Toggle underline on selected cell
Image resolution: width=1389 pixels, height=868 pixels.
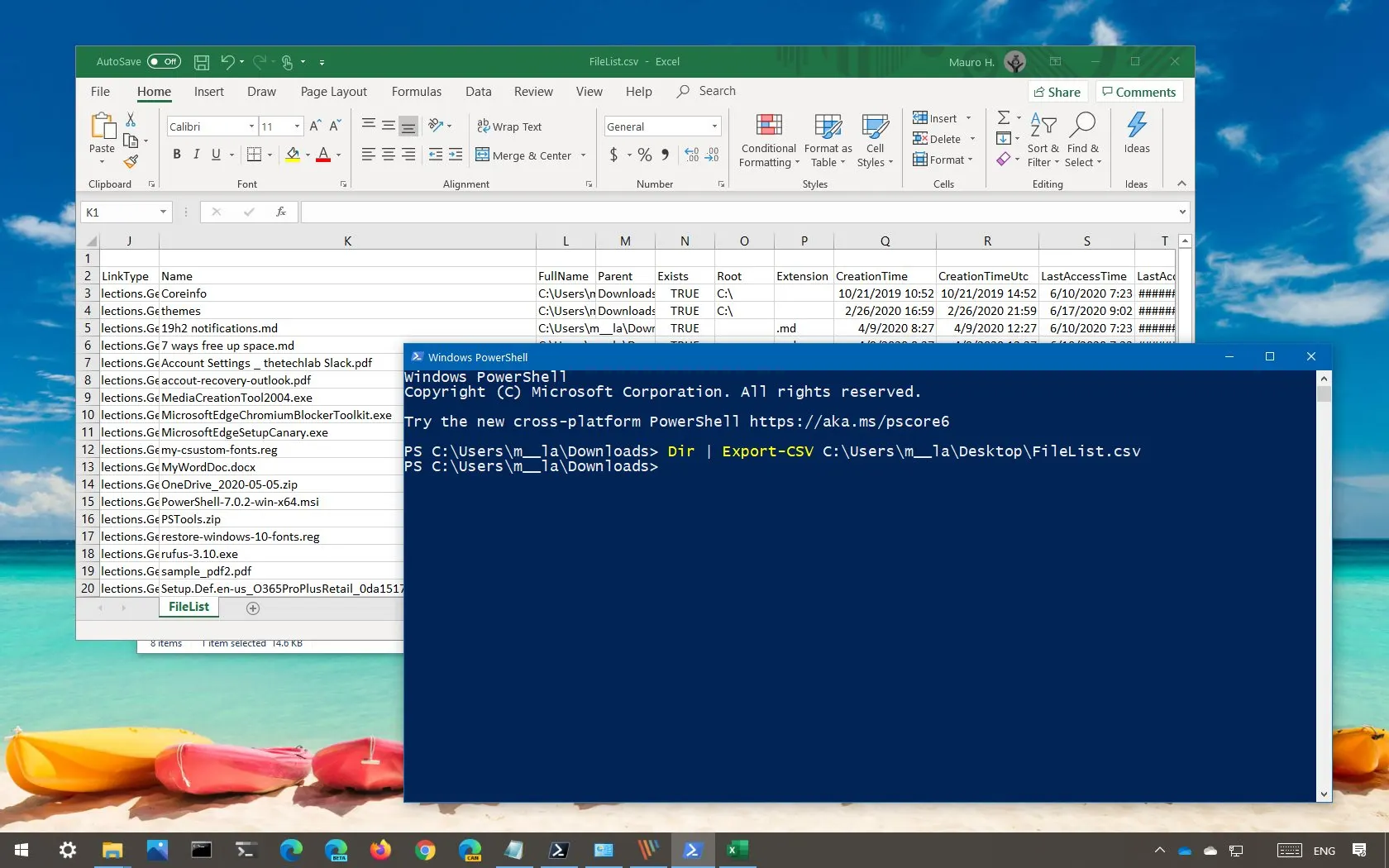[216, 155]
